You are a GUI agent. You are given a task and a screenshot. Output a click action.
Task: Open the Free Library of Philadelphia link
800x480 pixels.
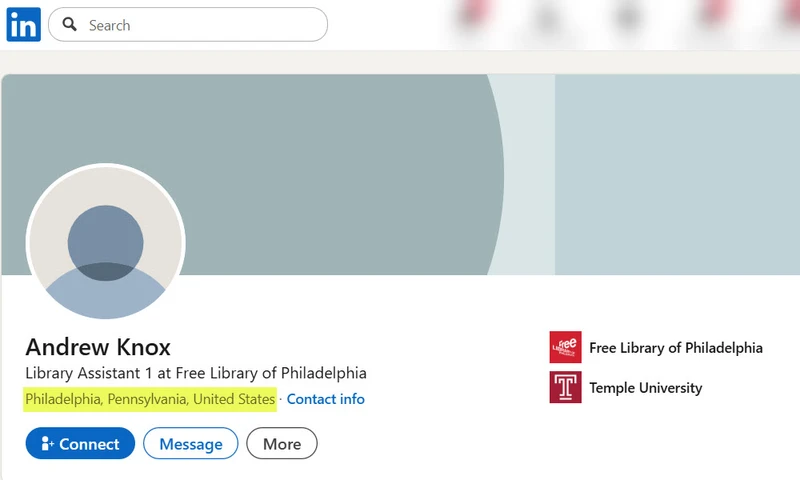[675, 348]
